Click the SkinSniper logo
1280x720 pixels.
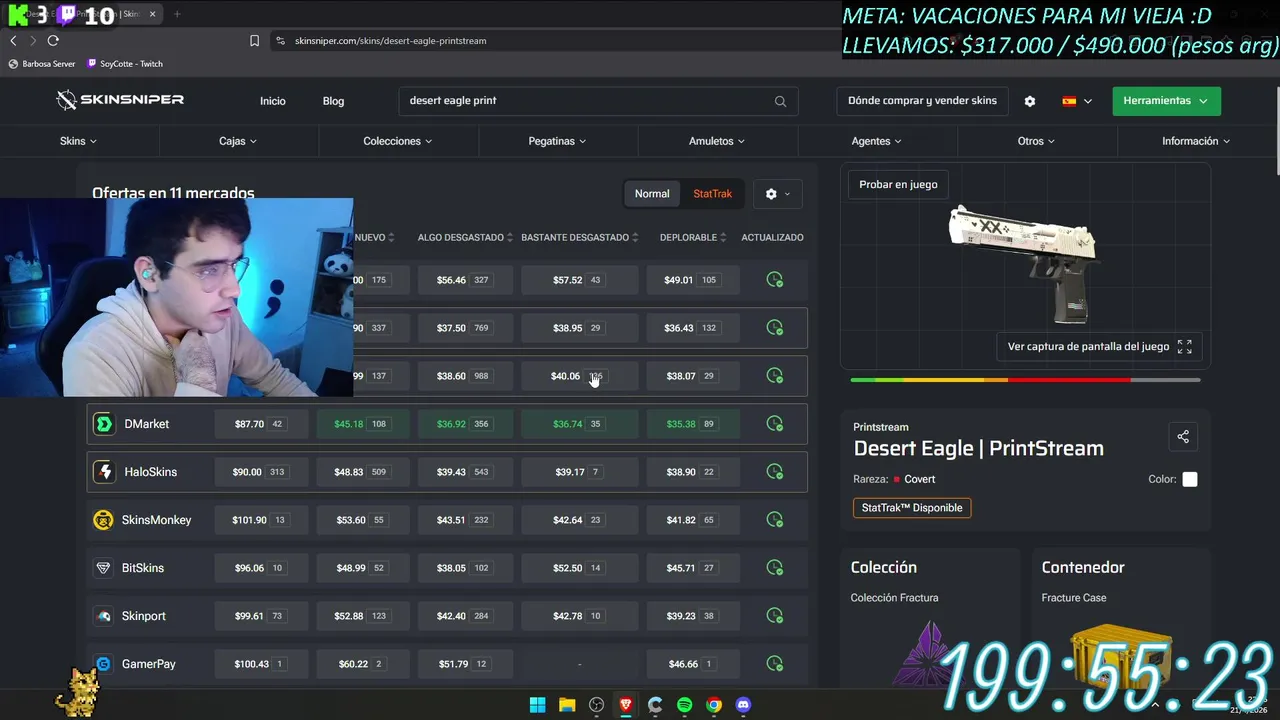tap(120, 100)
